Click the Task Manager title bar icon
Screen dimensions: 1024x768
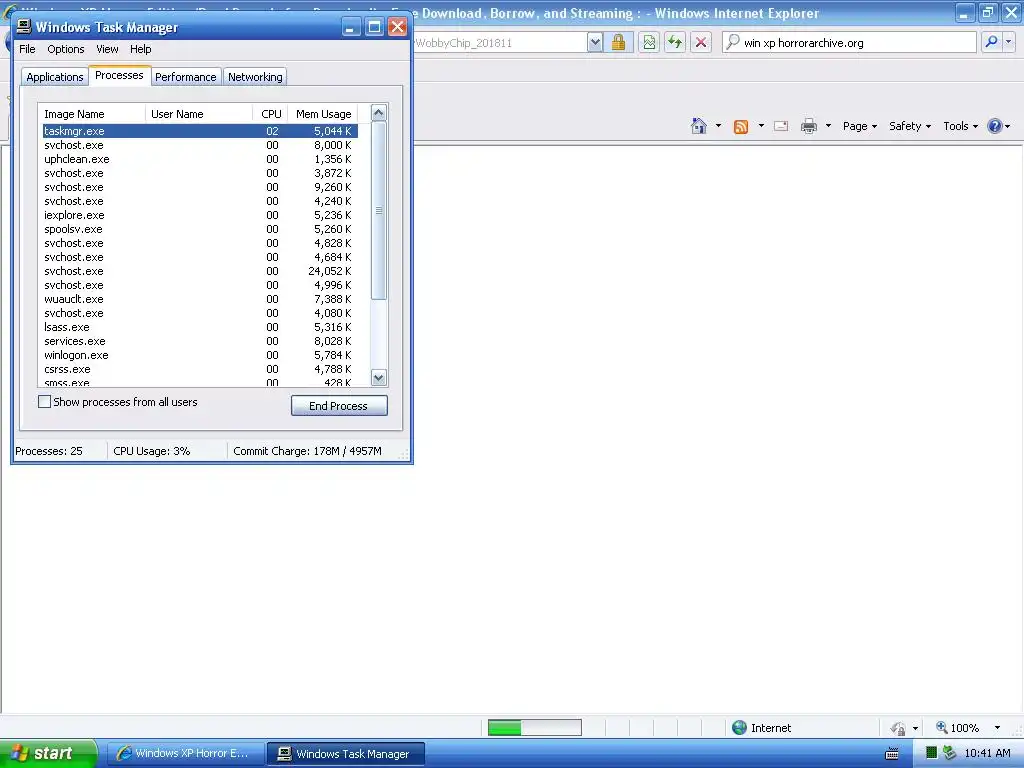pos(24,26)
